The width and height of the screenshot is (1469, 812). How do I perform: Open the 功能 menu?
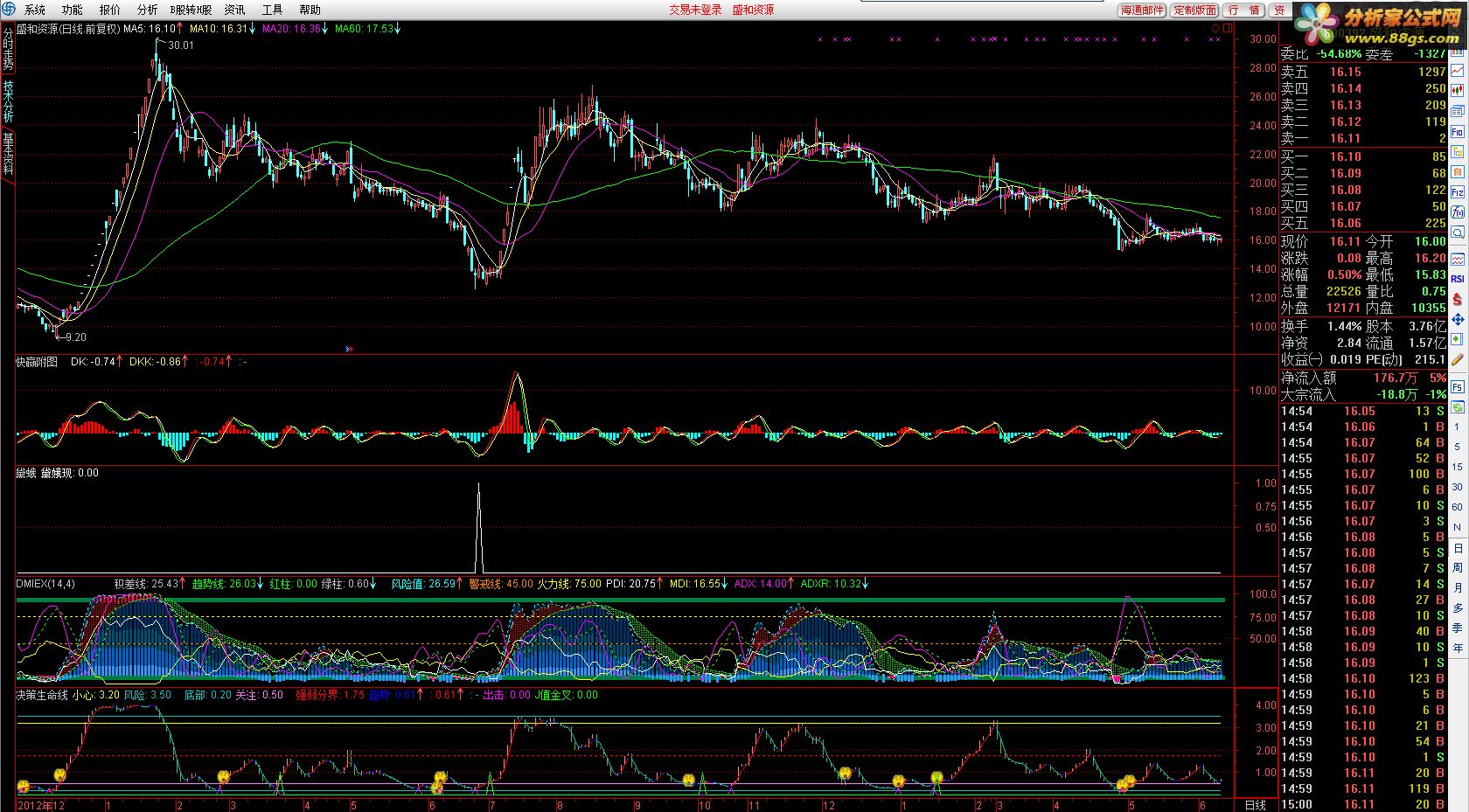tap(73, 10)
